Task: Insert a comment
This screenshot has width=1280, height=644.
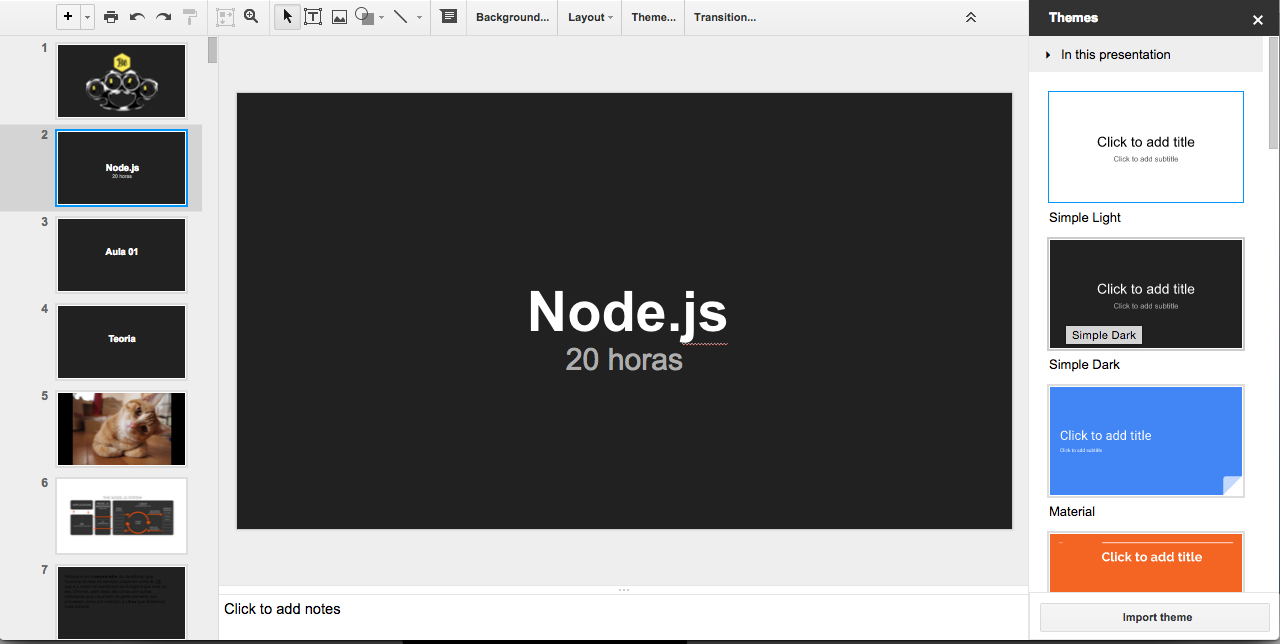Action: point(449,17)
